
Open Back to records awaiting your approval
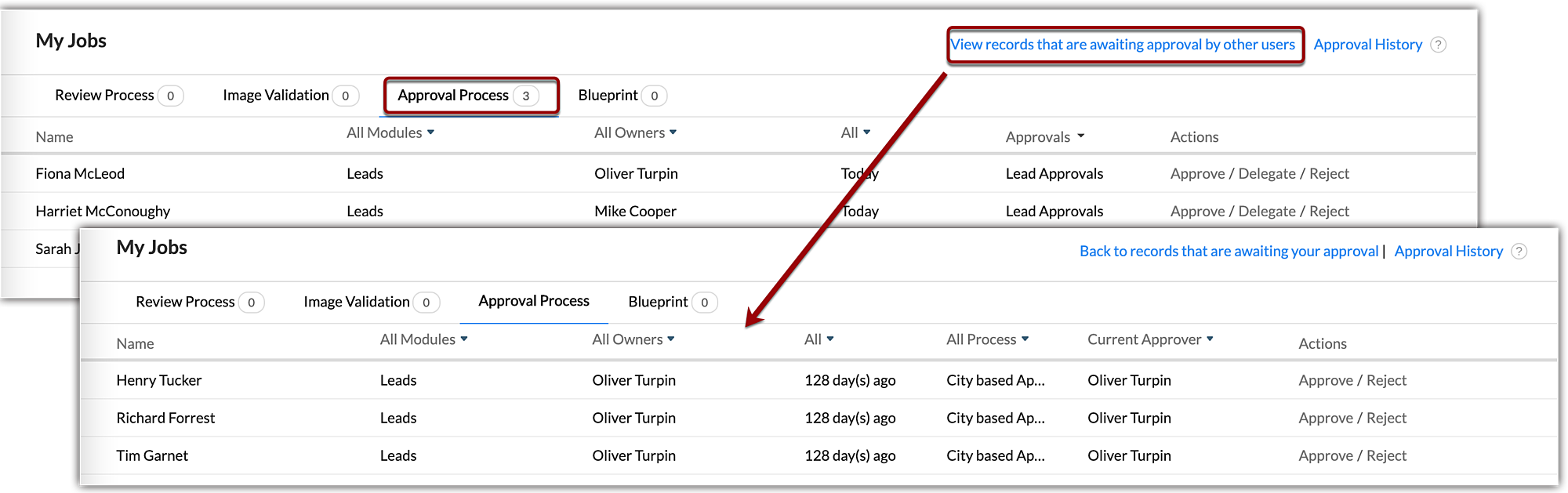click(1228, 252)
